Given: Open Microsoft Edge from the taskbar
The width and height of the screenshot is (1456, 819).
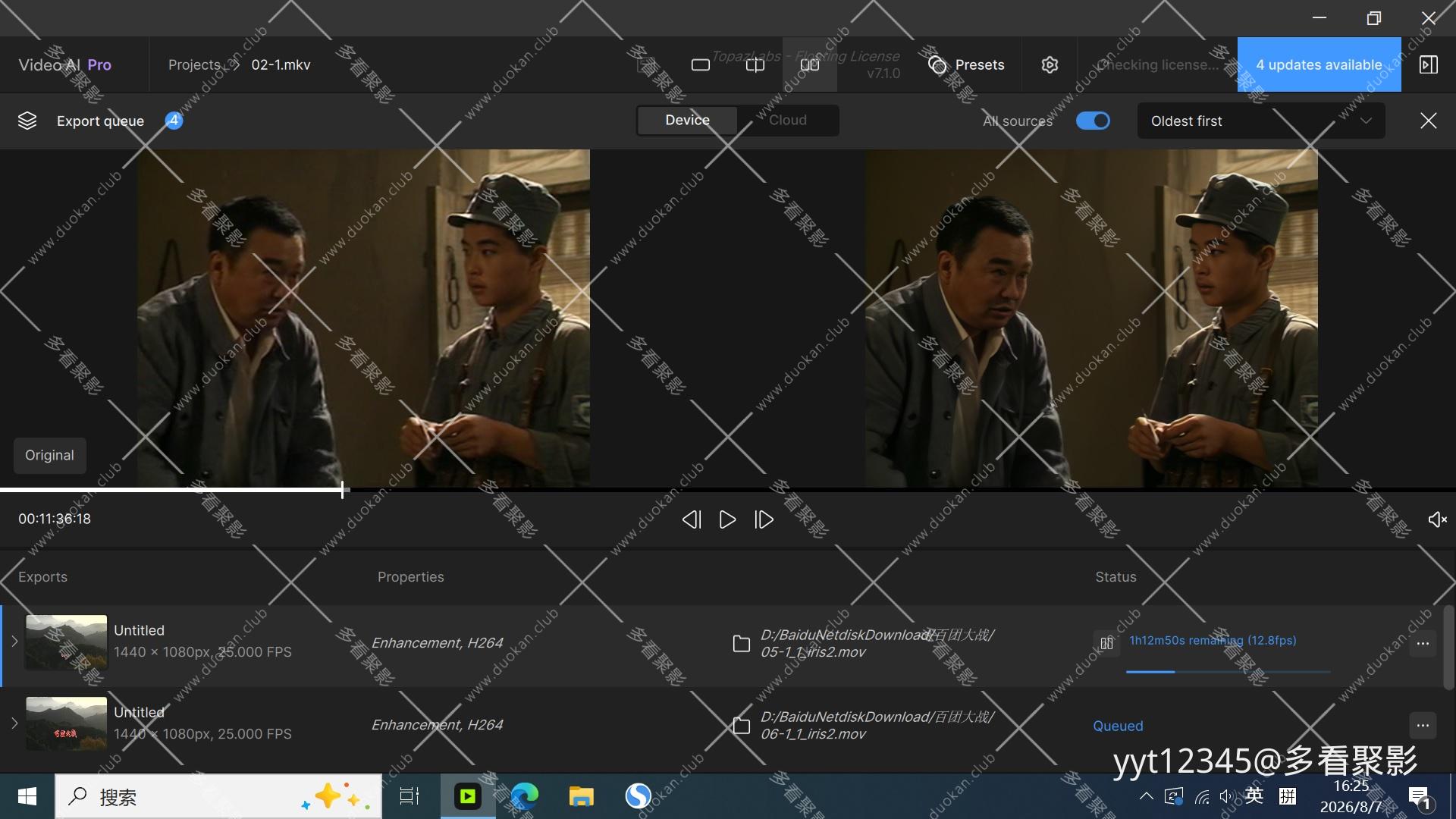Looking at the screenshot, I should point(525,796).
